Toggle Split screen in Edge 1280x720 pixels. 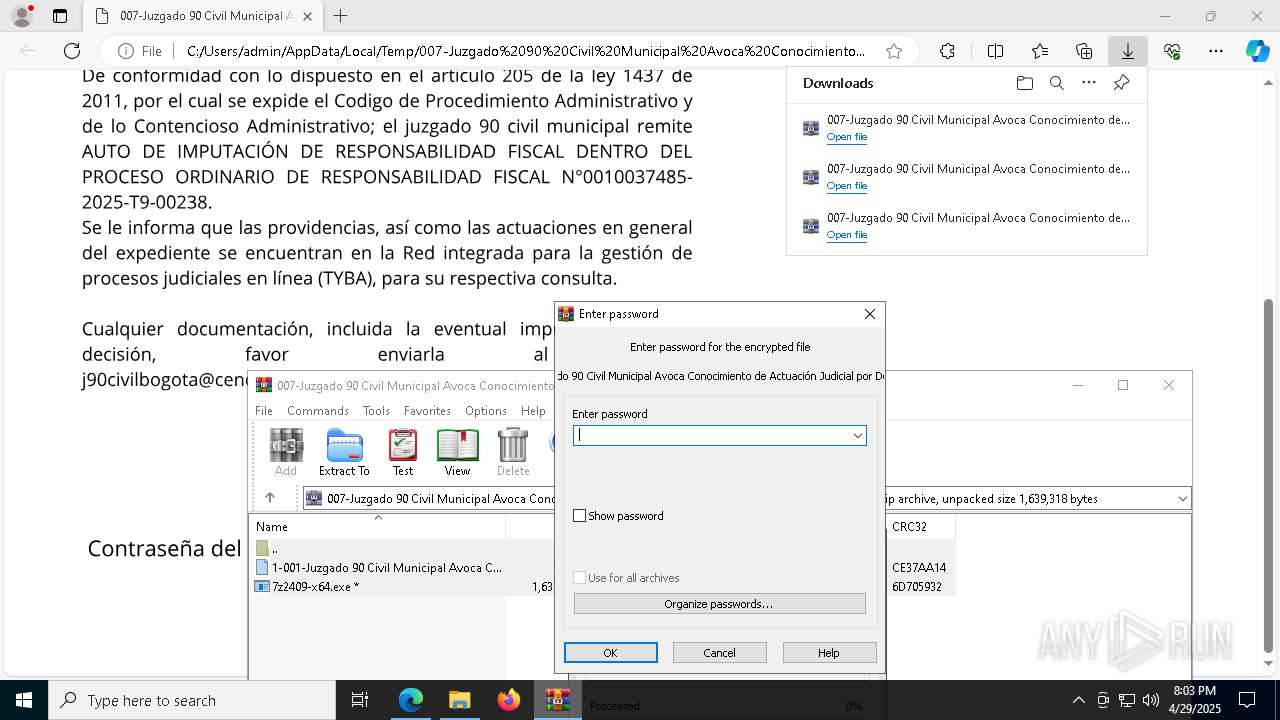[995, 51]
